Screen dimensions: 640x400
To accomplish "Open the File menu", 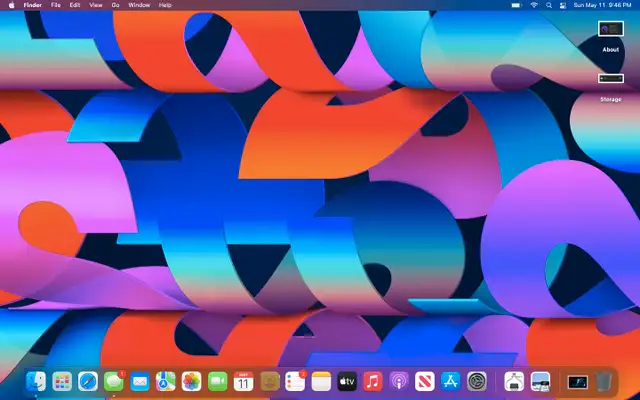I will click(x=56, y=5).
